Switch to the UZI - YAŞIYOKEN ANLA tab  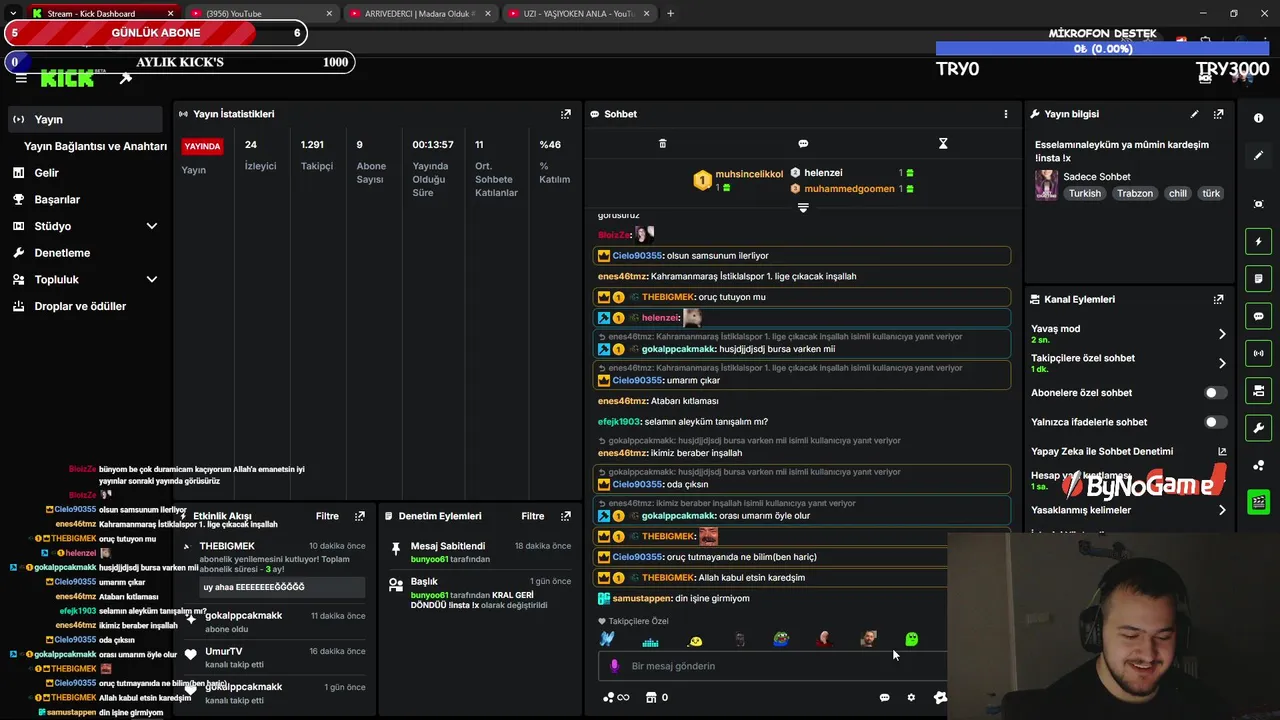click(x=578, y=13)
